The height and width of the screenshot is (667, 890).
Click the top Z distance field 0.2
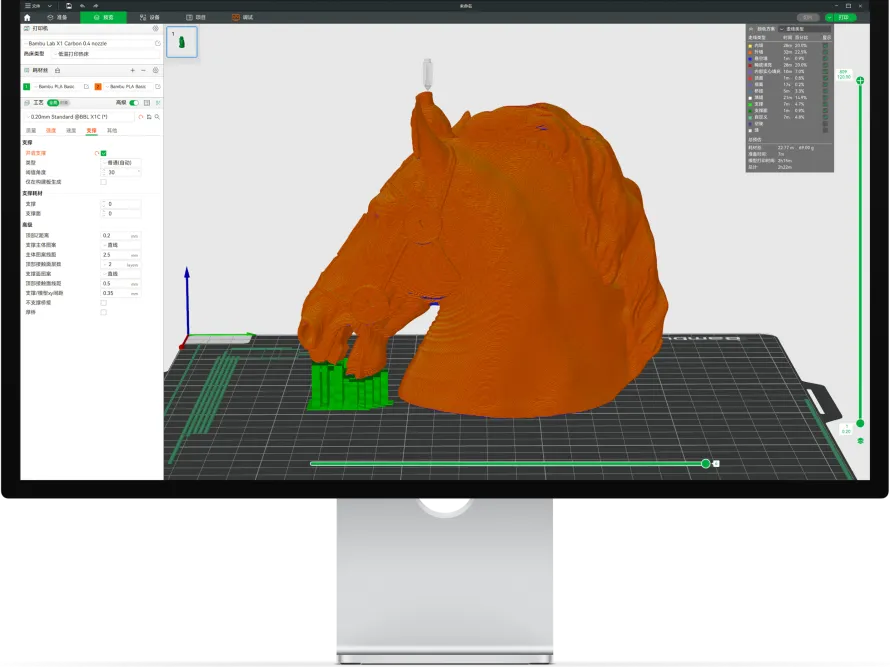pos(121,236)
